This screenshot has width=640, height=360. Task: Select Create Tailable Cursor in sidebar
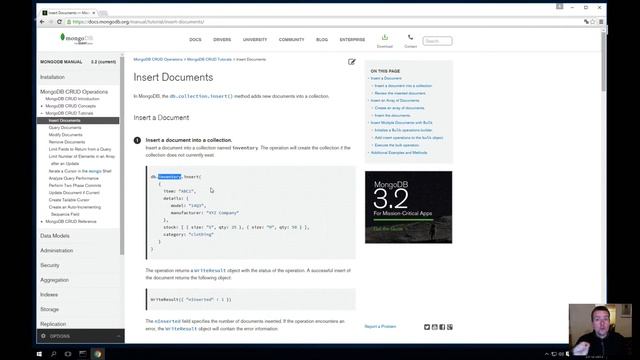[x=69, y=200]
